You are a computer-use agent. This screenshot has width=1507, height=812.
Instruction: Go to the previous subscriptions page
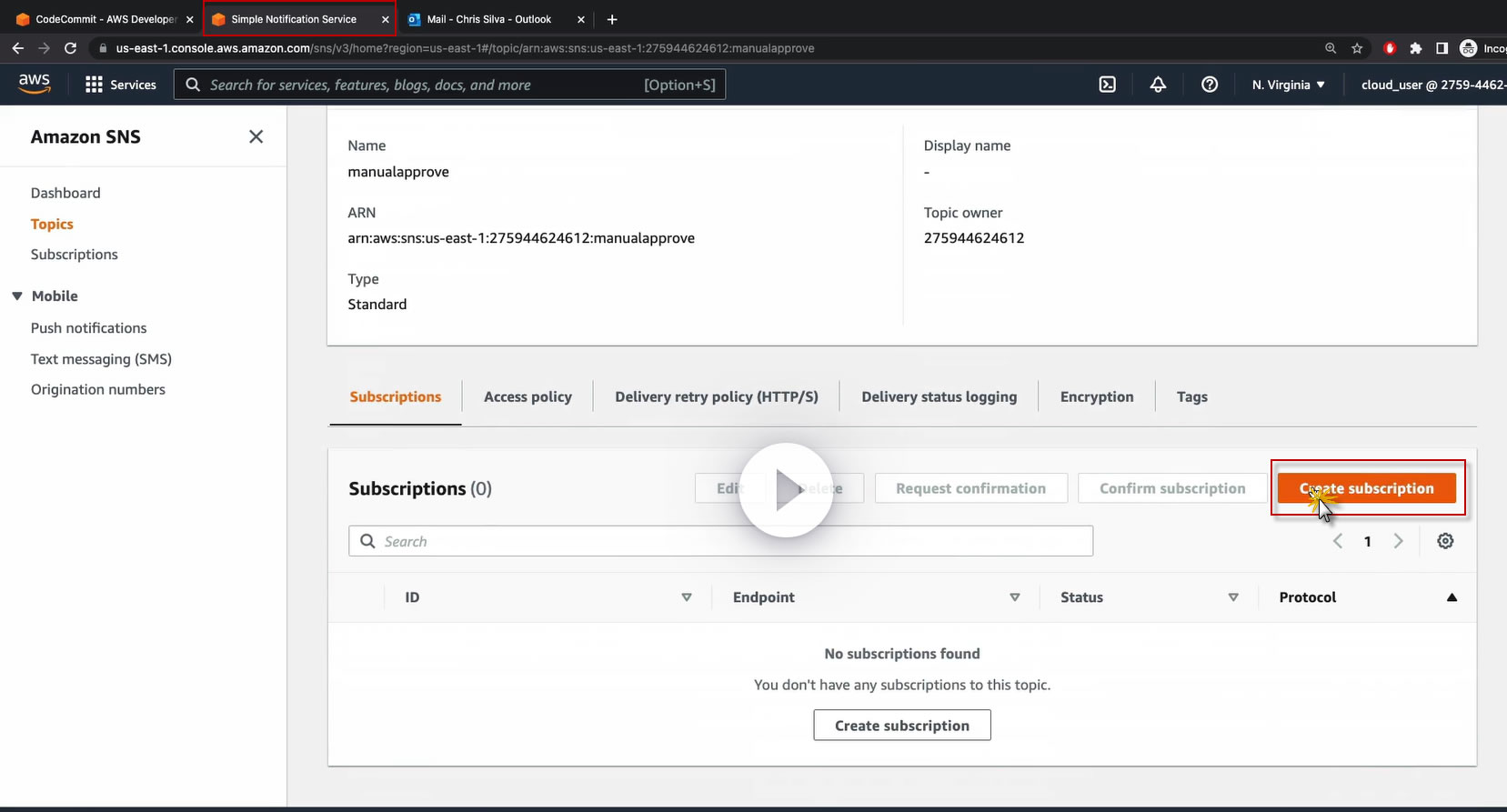[1338, 541]
